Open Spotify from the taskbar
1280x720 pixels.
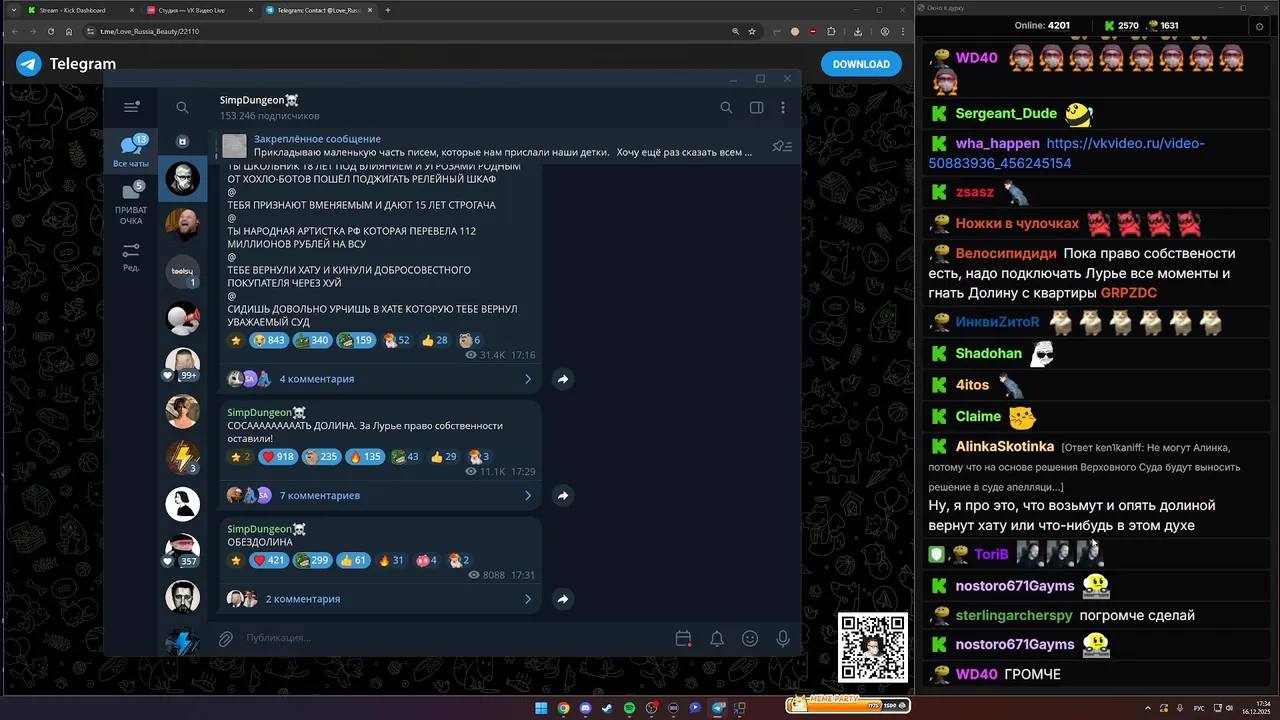pos(629,708)
